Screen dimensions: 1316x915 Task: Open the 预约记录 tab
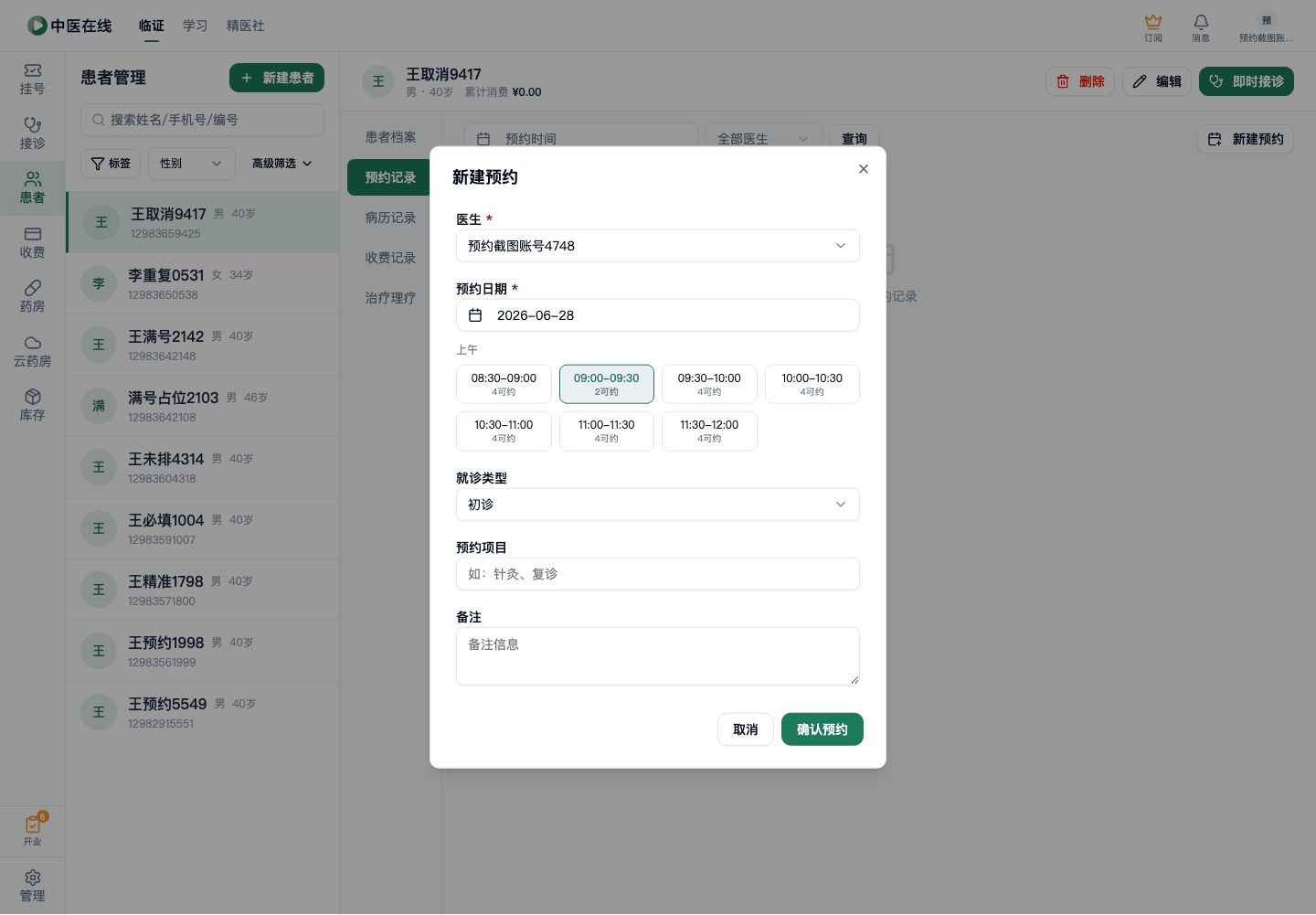coord(390,177)
